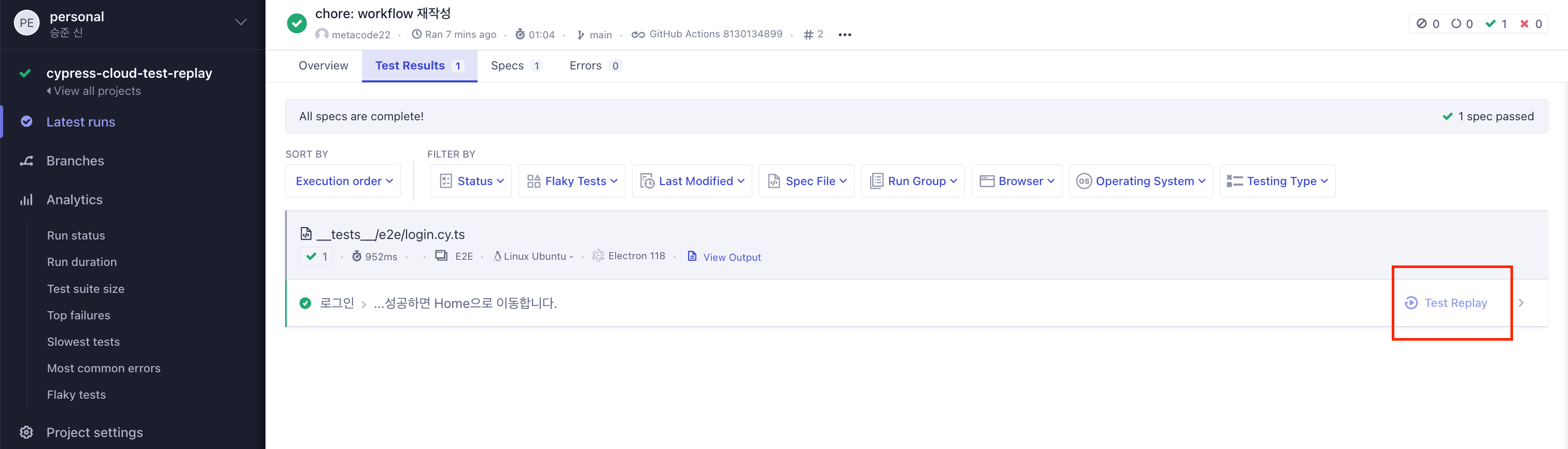The image size is (1568, 449).
Task: Click the skipped tests count icon
Action: pyautogui.click(x=1421, y=24)
